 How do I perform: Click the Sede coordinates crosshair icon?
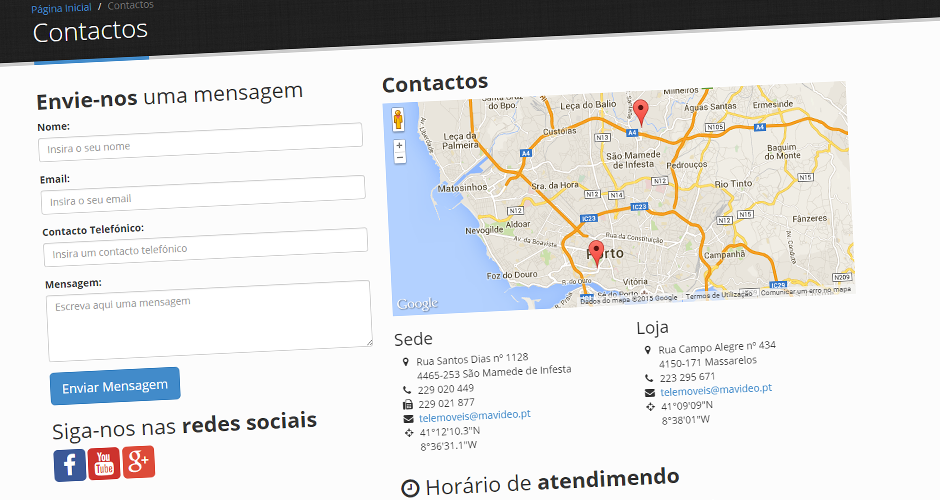pos(409,432)
